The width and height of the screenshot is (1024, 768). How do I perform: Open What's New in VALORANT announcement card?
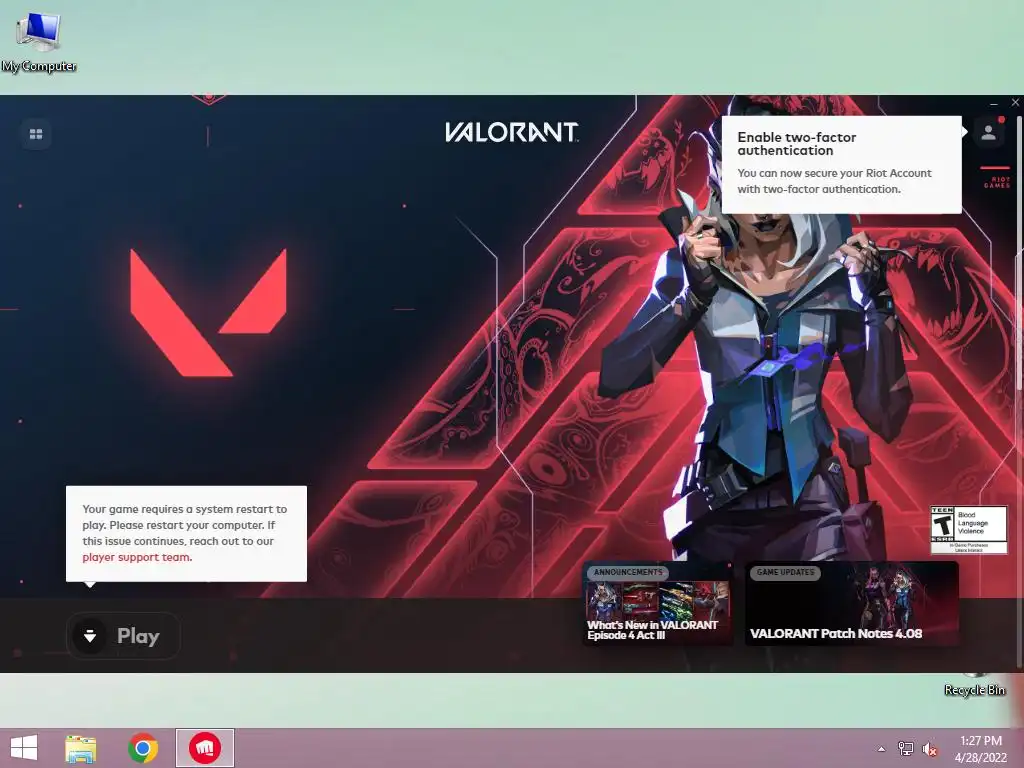[x=658, y=603]
